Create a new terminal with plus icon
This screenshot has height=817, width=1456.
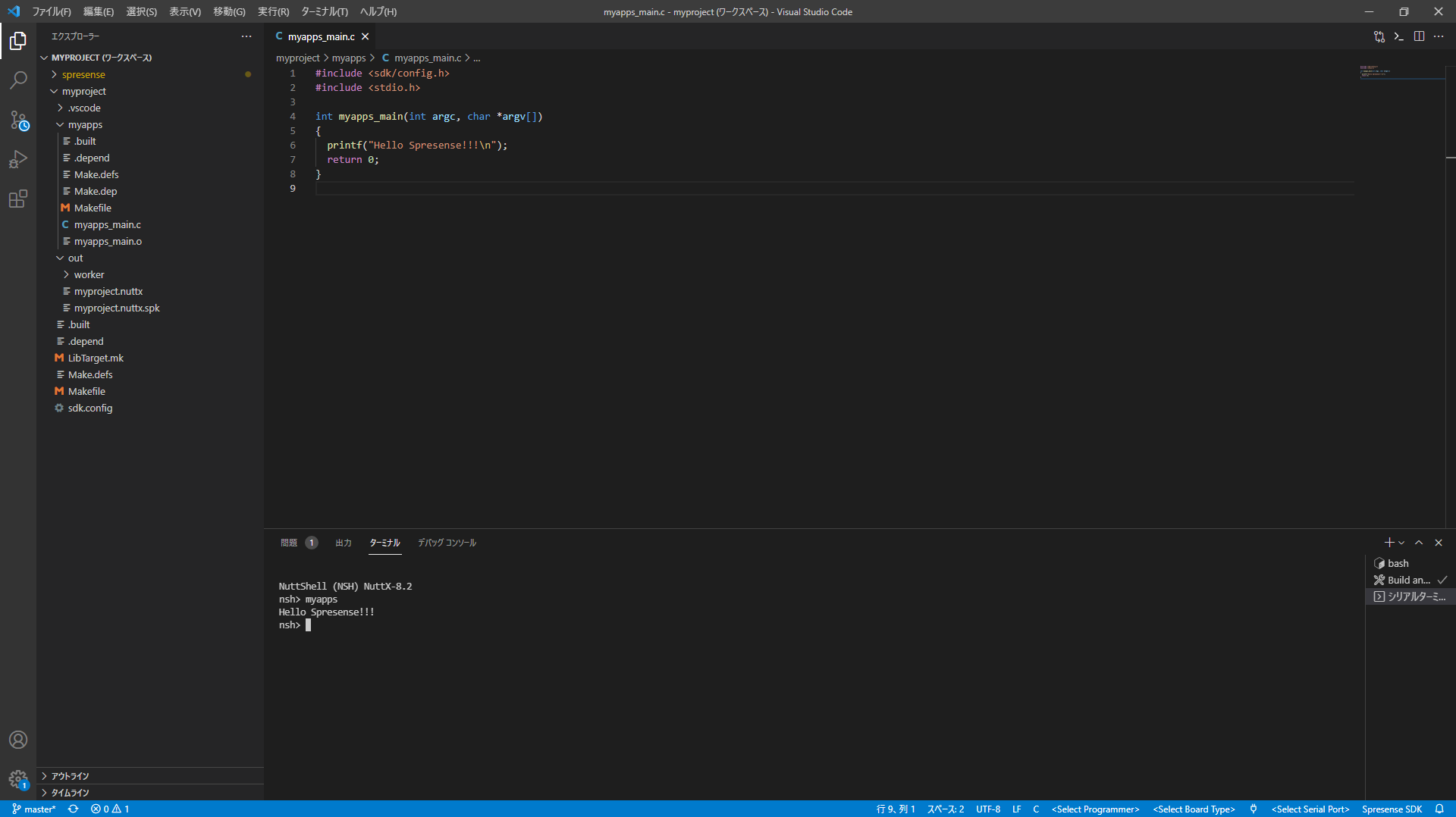(1389, 543)
